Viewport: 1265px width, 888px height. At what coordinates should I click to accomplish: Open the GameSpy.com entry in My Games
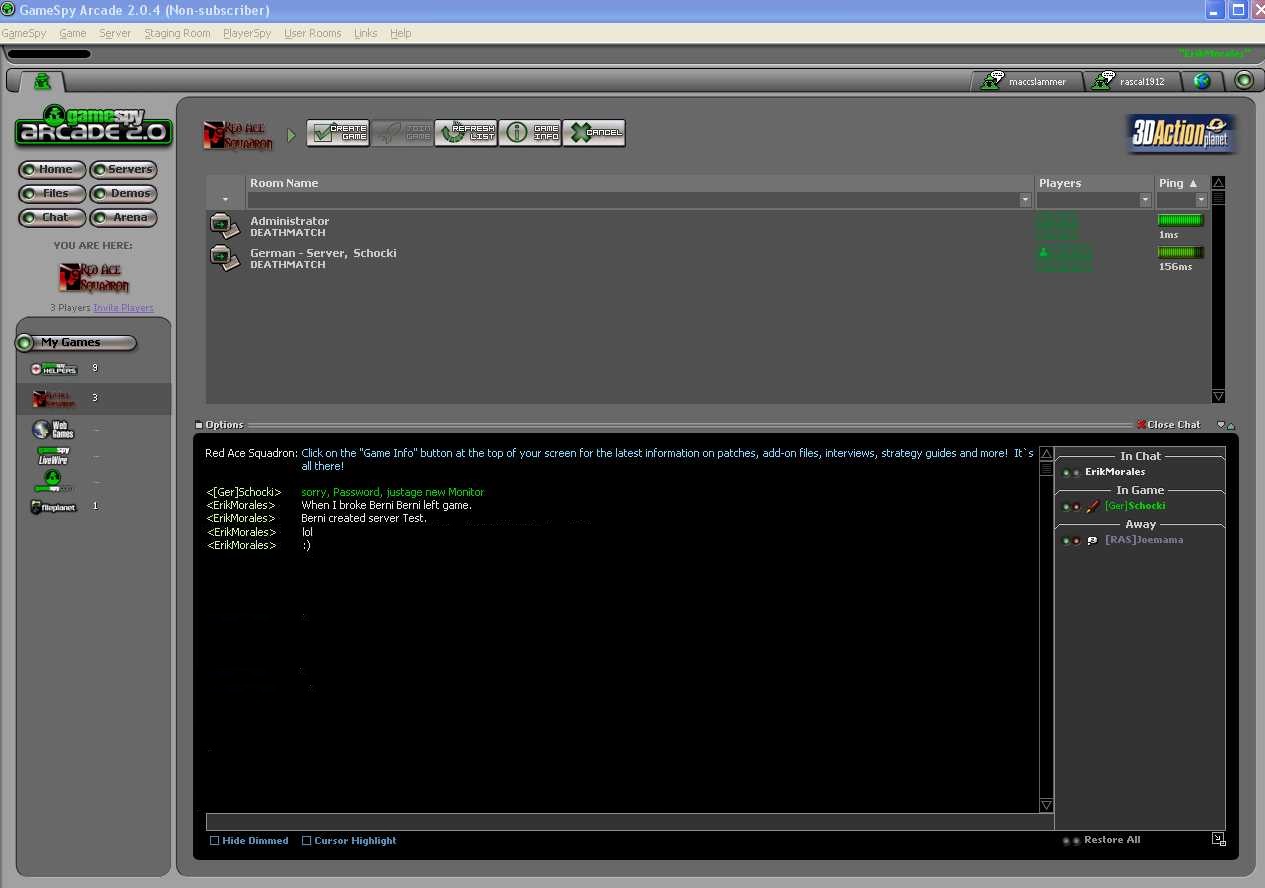click(x=55, y=482)
